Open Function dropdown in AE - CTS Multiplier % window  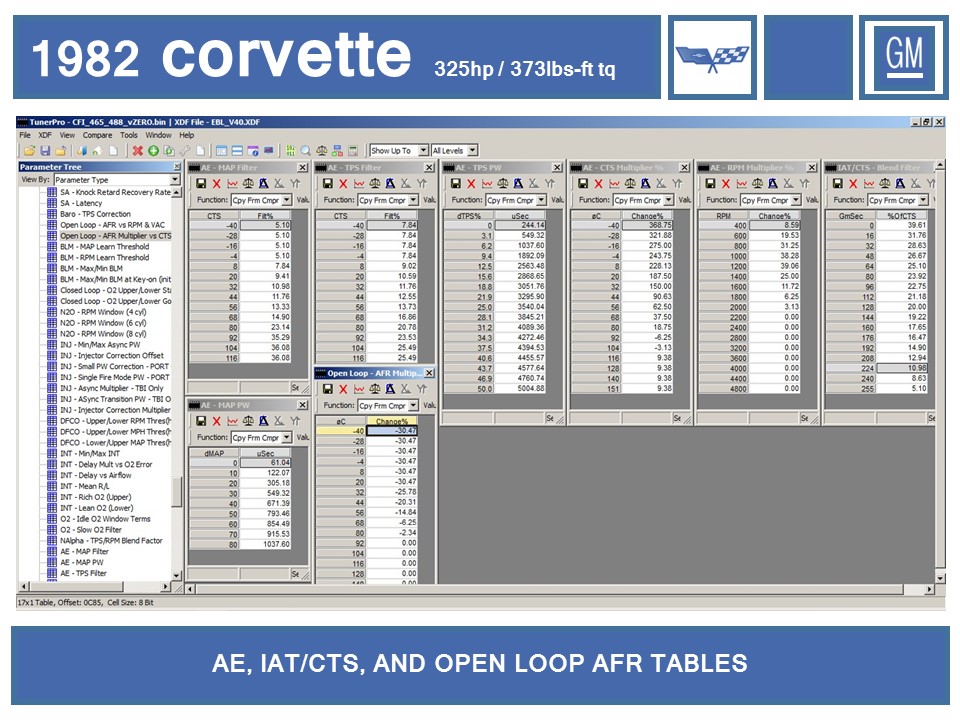[669, 200]
